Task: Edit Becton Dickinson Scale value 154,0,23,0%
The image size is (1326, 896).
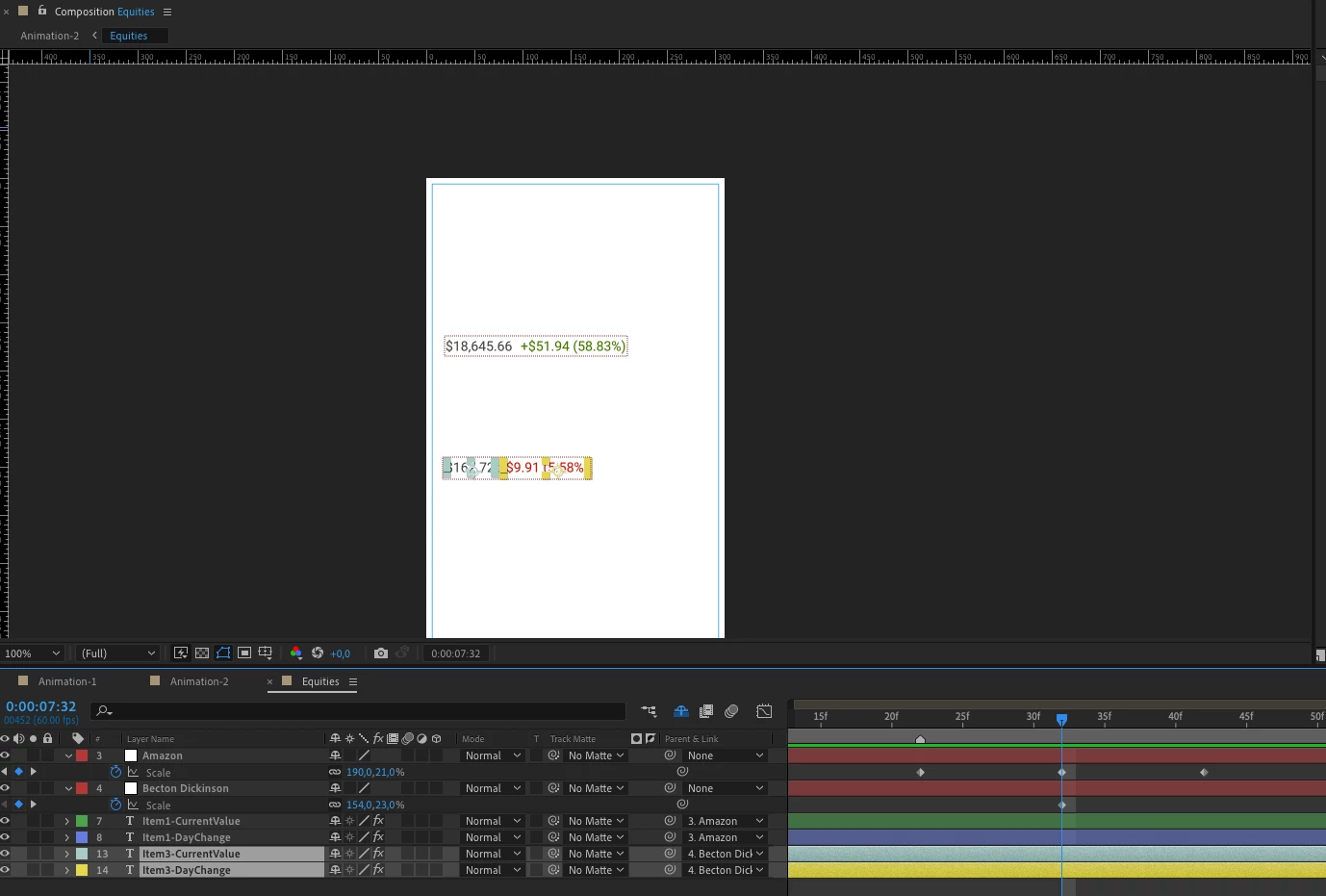Action: tap(375, 805)
